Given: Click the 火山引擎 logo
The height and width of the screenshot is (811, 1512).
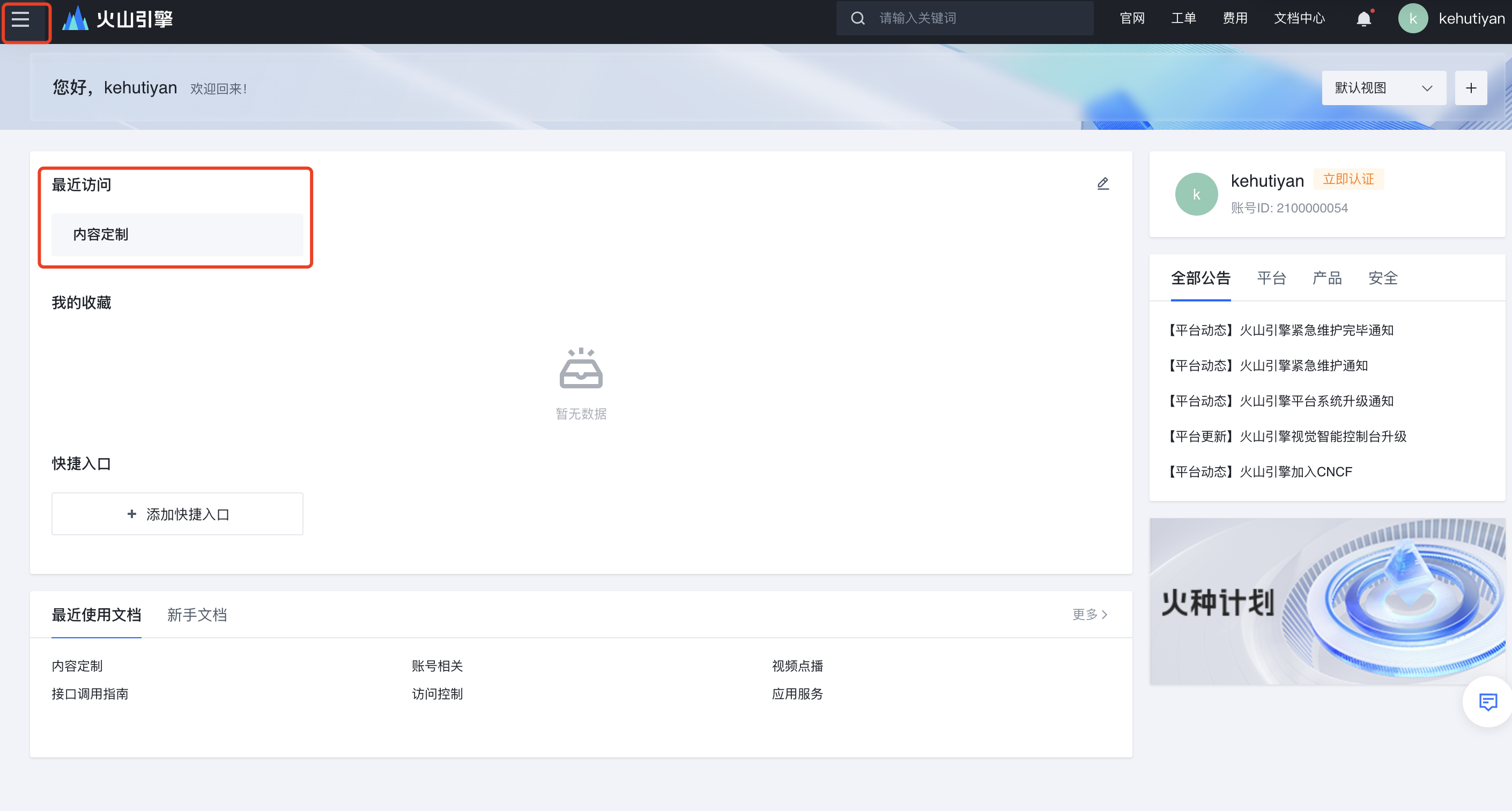Looking at the screenshot, I should point(117,19).
